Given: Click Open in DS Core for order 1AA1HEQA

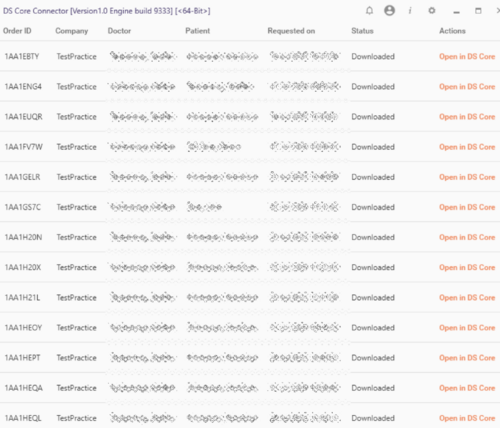Looking at the screenshot, I should (x=467, y=388).
